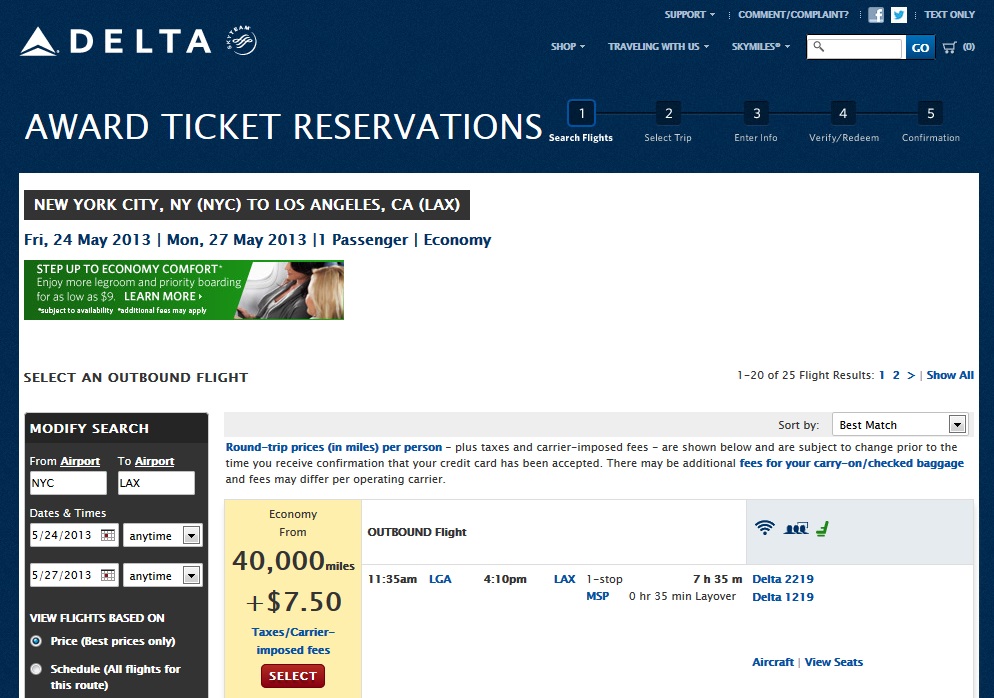Open the shopping cart icon
This screenshot has width=994, height=698.
pyautogui.click(x=949, y=47)
